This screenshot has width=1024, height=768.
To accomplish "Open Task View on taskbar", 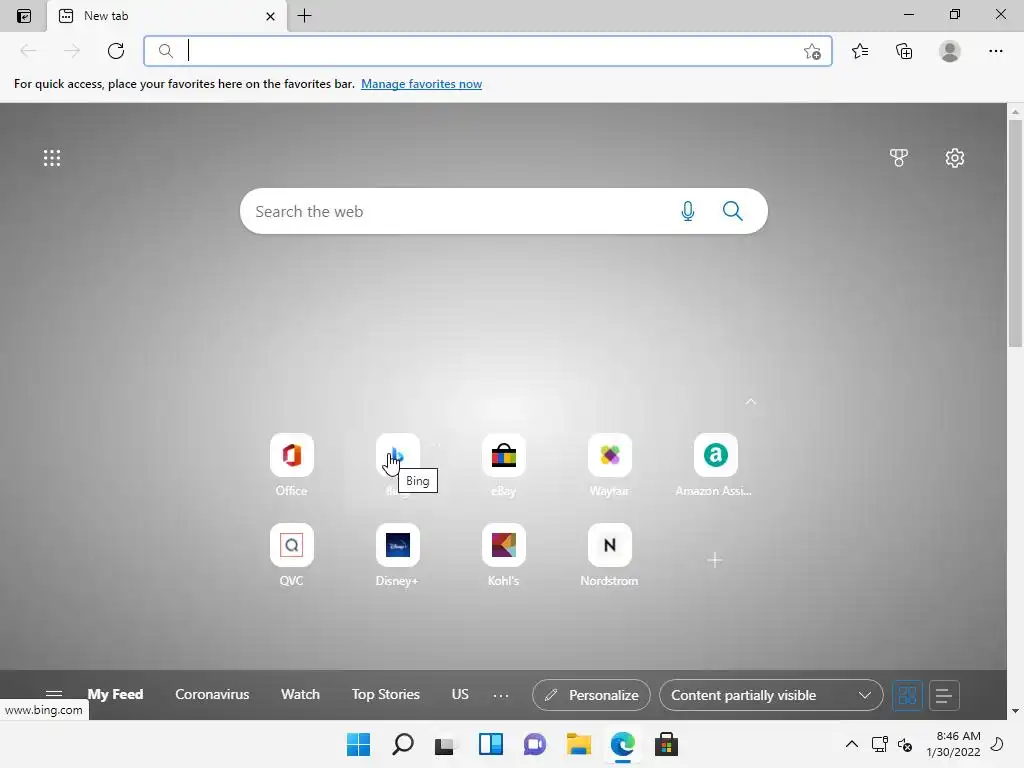I will click(x=445, y=744).
